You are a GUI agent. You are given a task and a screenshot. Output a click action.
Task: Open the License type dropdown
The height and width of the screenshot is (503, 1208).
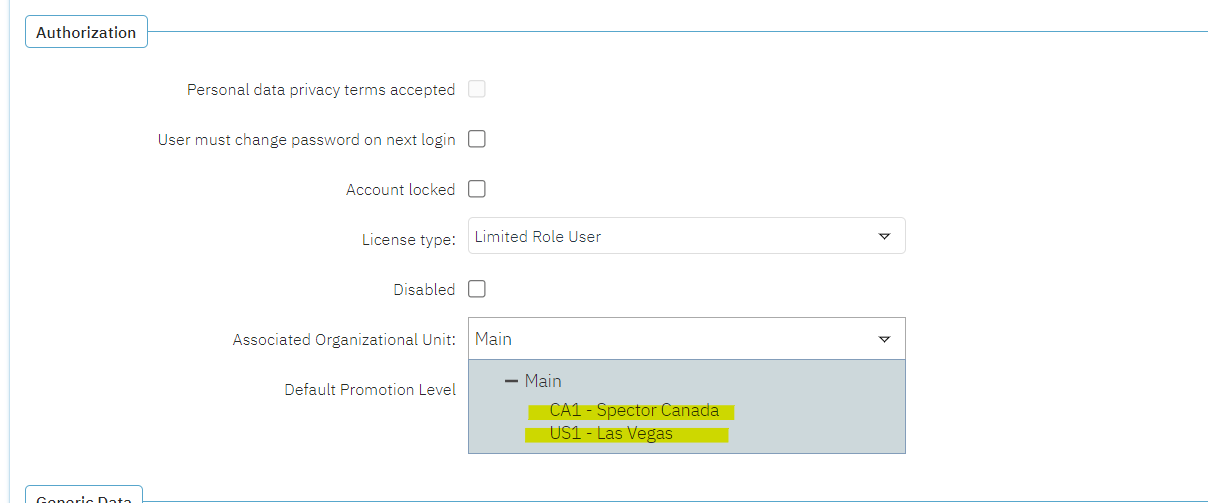point(687,236)
